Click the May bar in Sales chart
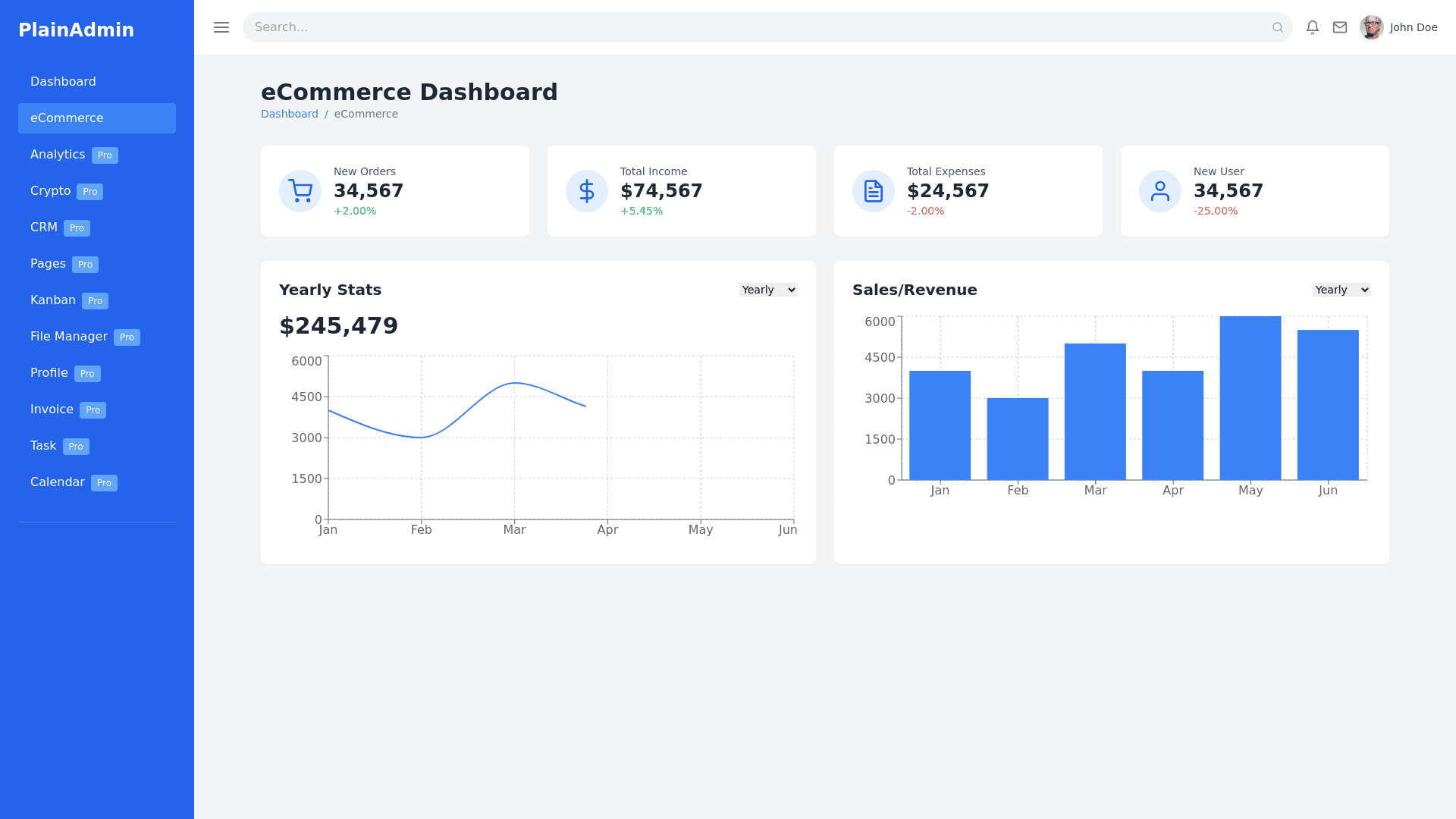The height and width of the screenshot is (819, 1456). tap(1250, 398)
